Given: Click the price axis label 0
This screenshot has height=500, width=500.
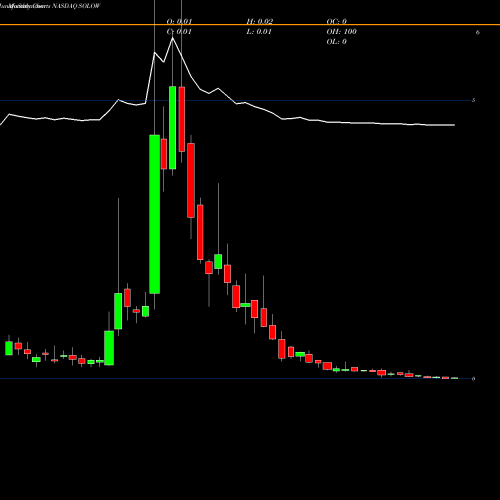Looking at the screenshot, I should click(x=473, y=379).
